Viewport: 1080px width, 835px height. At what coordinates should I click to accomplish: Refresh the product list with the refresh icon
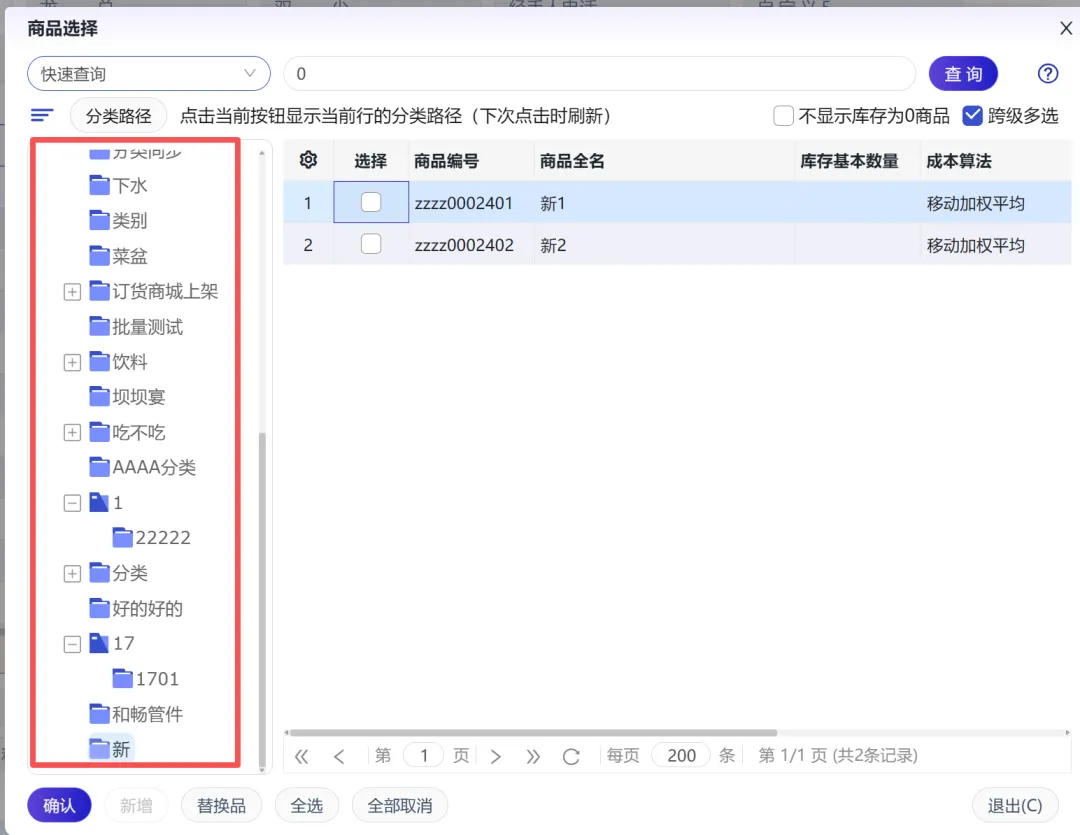(571, 755)
